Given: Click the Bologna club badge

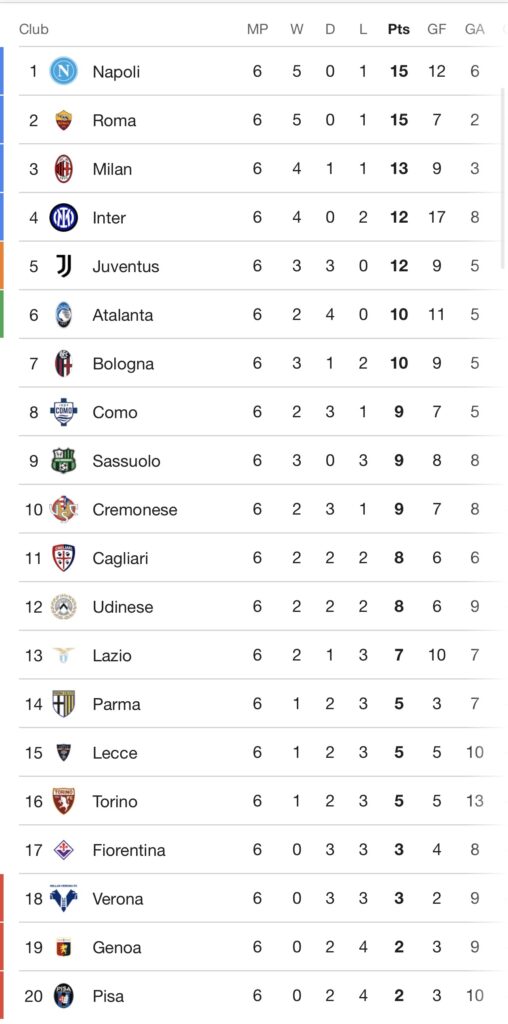Looking at the screenshot, I should click(63, 363).
